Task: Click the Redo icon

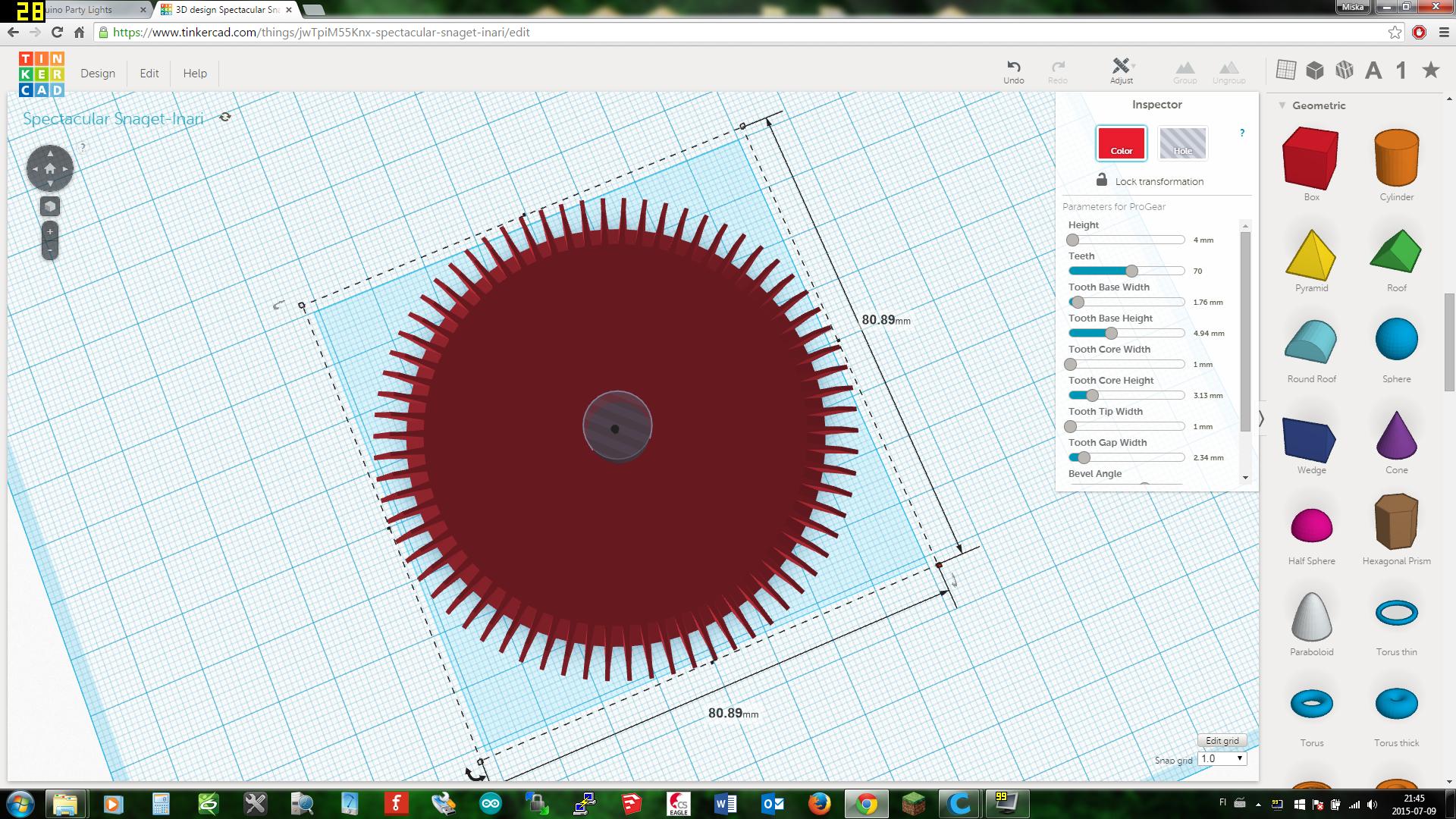Action: pyautogui.click(x=1058, y=71)
